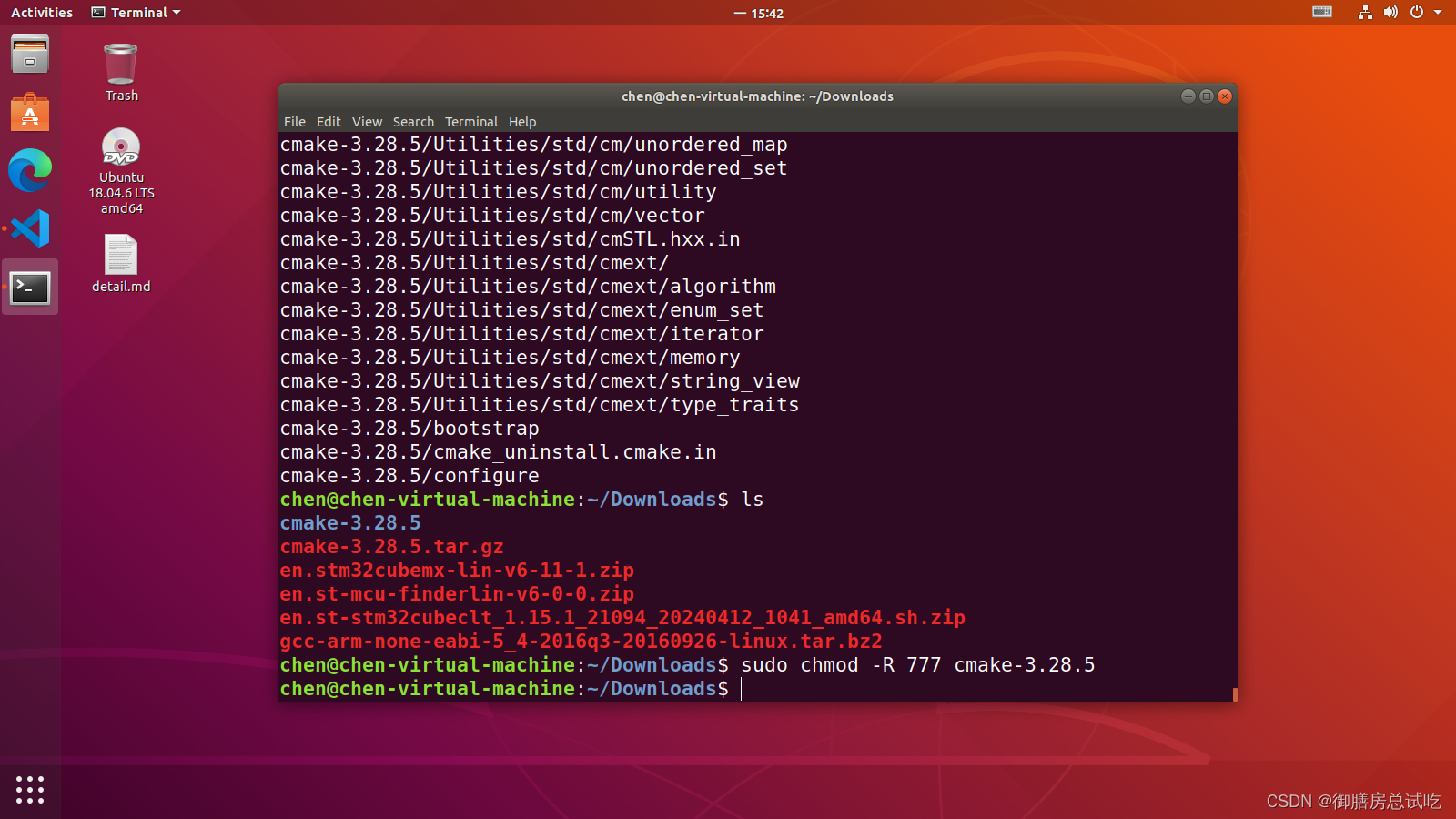Click the ls command text

(x=753, y=500)
